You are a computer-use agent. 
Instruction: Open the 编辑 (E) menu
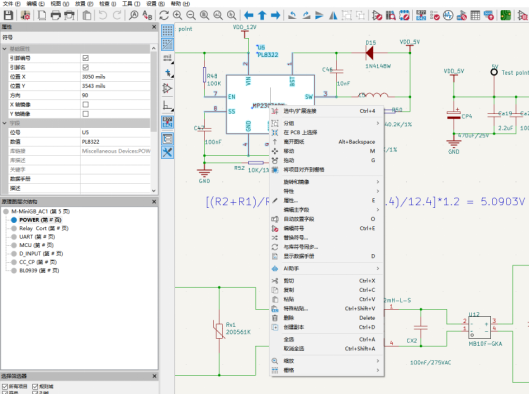(35, 4)
